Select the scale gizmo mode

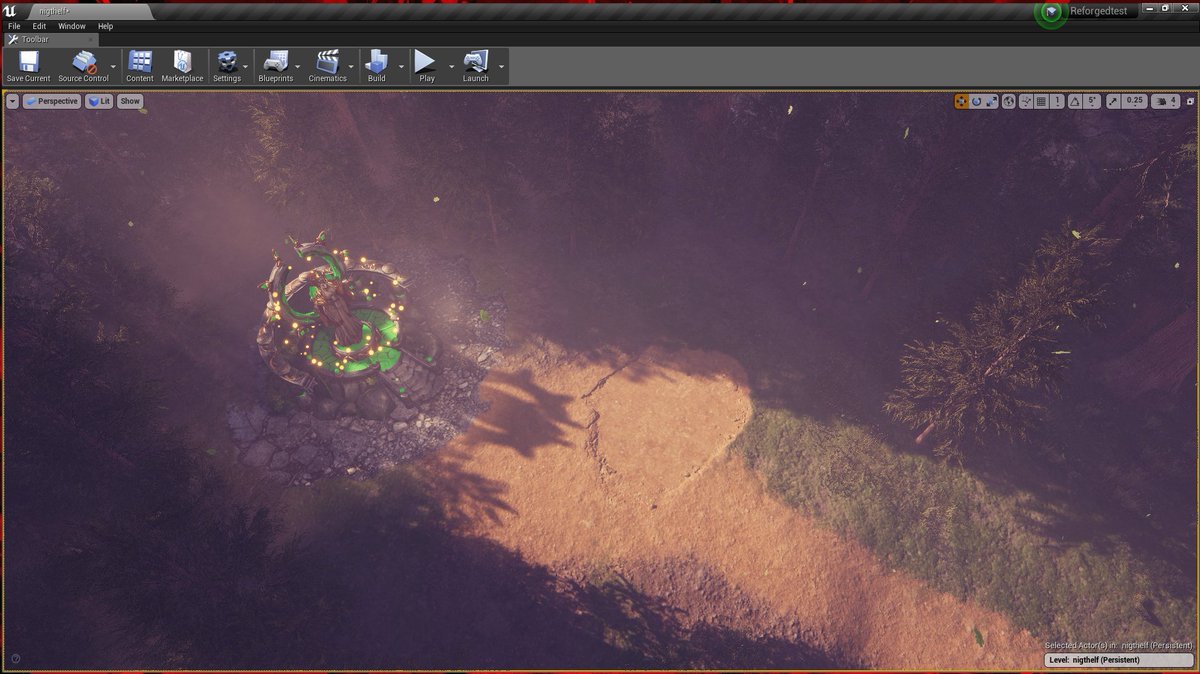pos(991,101)
